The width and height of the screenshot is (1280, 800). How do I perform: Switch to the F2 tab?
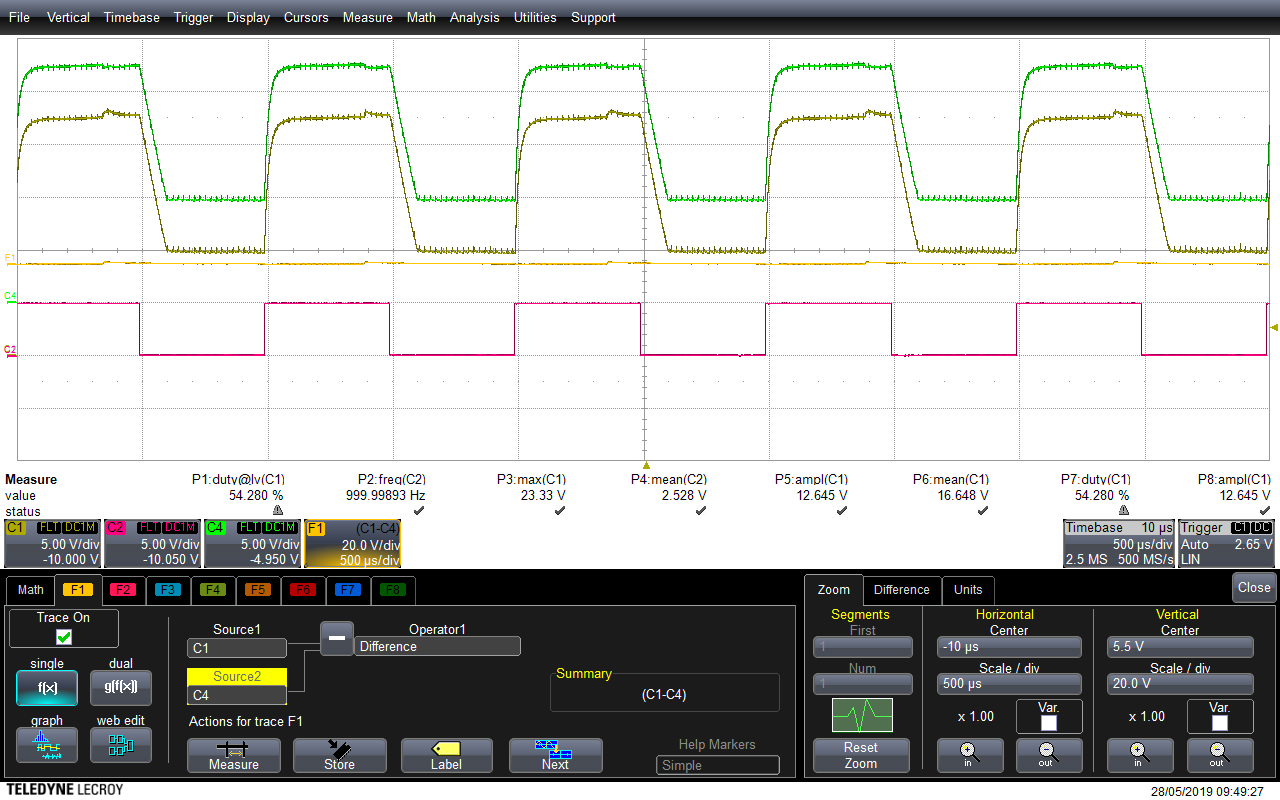(x=122, y=589)
